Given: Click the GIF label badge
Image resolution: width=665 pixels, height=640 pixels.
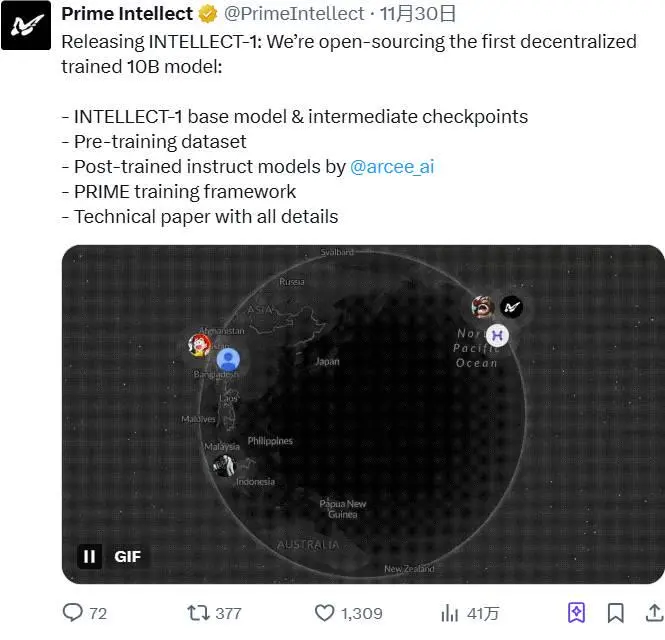Looking at the screenshot, I should tap(127, 556).
